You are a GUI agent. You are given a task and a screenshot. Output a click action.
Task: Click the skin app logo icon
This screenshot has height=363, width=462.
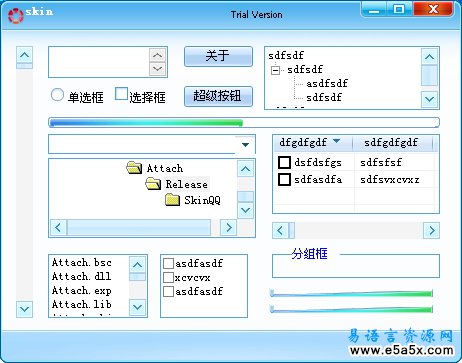click(15, 15)
